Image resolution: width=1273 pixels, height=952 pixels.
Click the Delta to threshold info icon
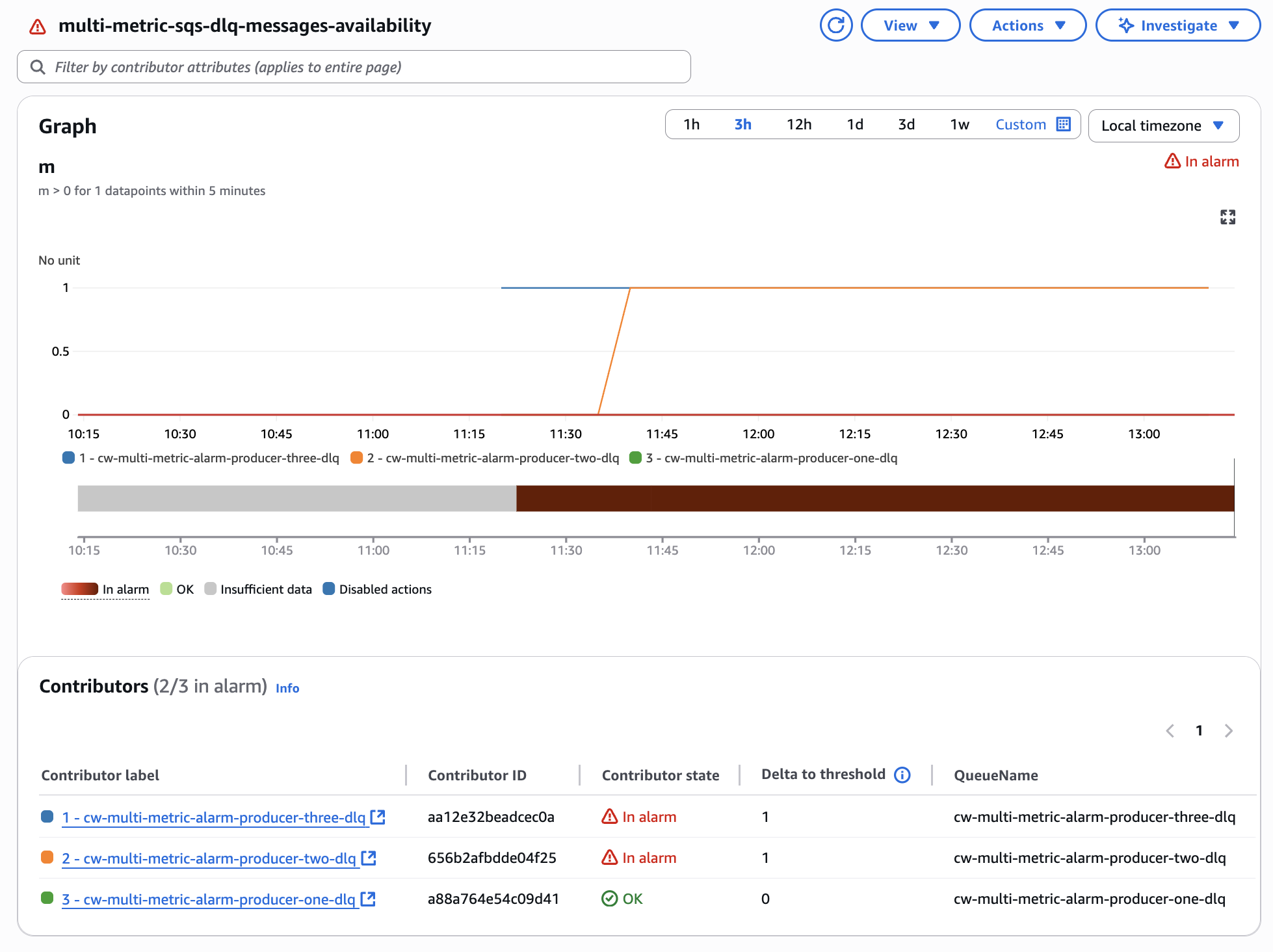pyautogui.click(x=902, y=774)
